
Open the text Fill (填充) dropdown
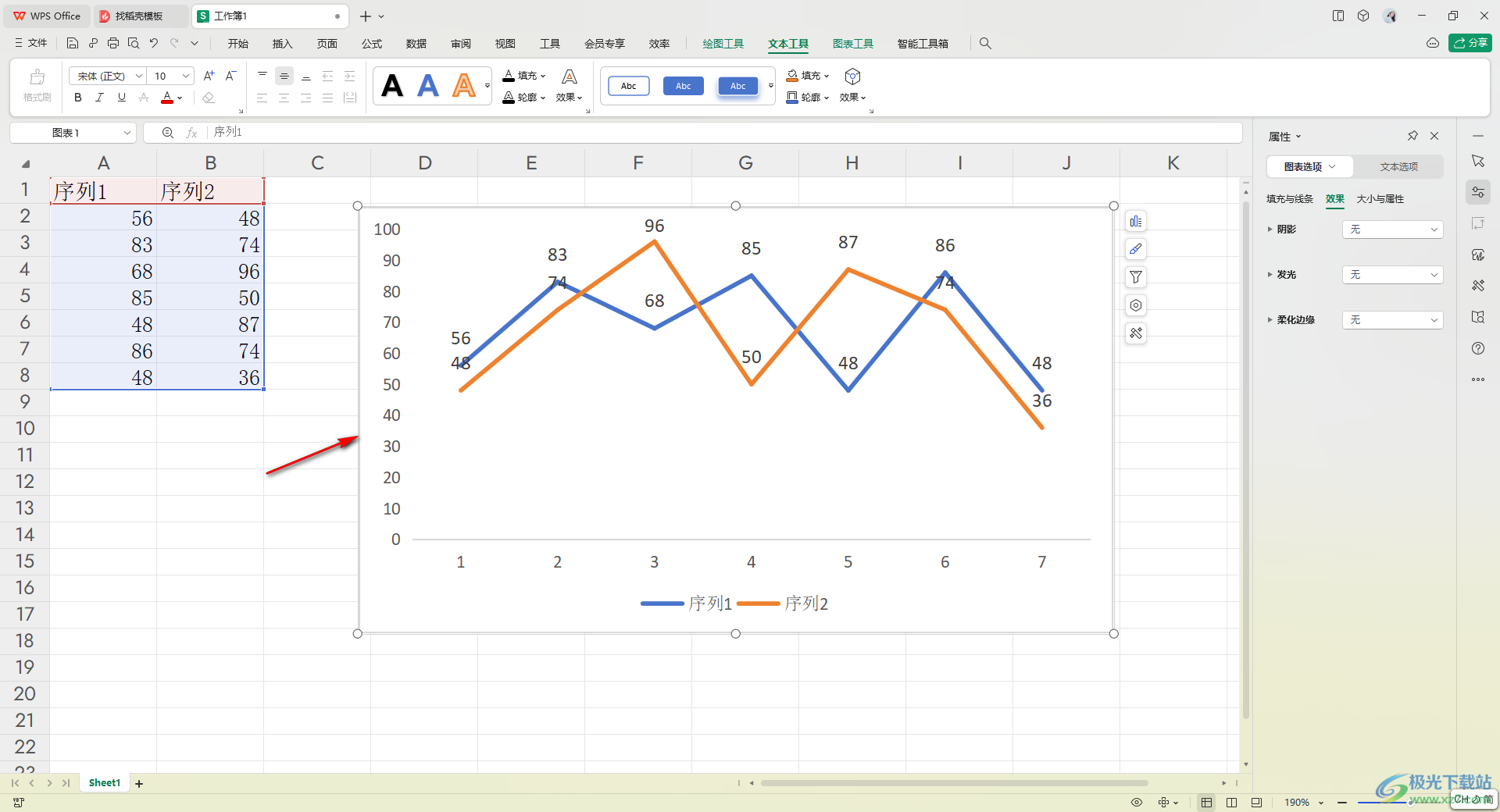tap(524, 76)
